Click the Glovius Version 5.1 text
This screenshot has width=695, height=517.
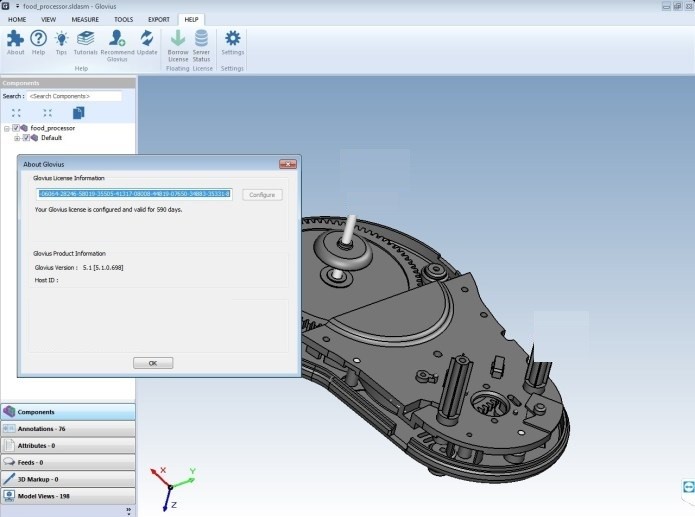79,268
